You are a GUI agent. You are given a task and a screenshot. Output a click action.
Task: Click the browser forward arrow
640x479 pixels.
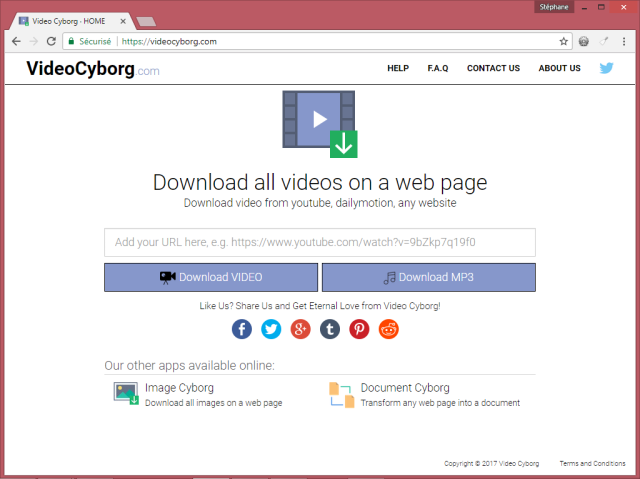point(34,41)
